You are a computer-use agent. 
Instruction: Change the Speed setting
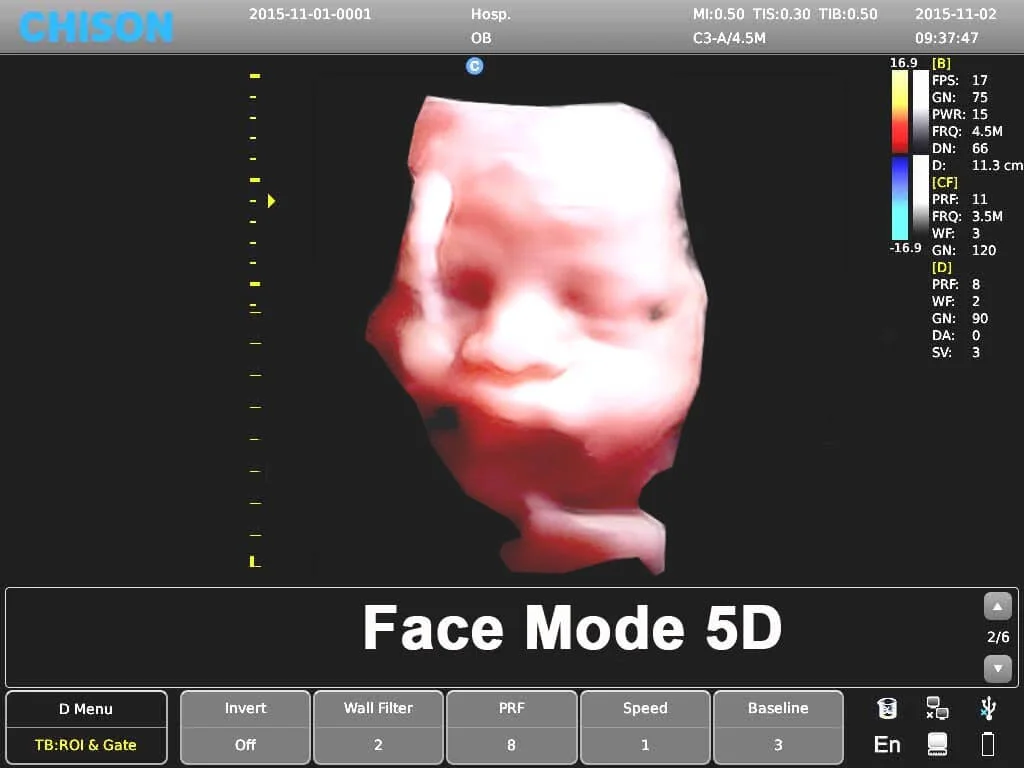coord(645,727)
